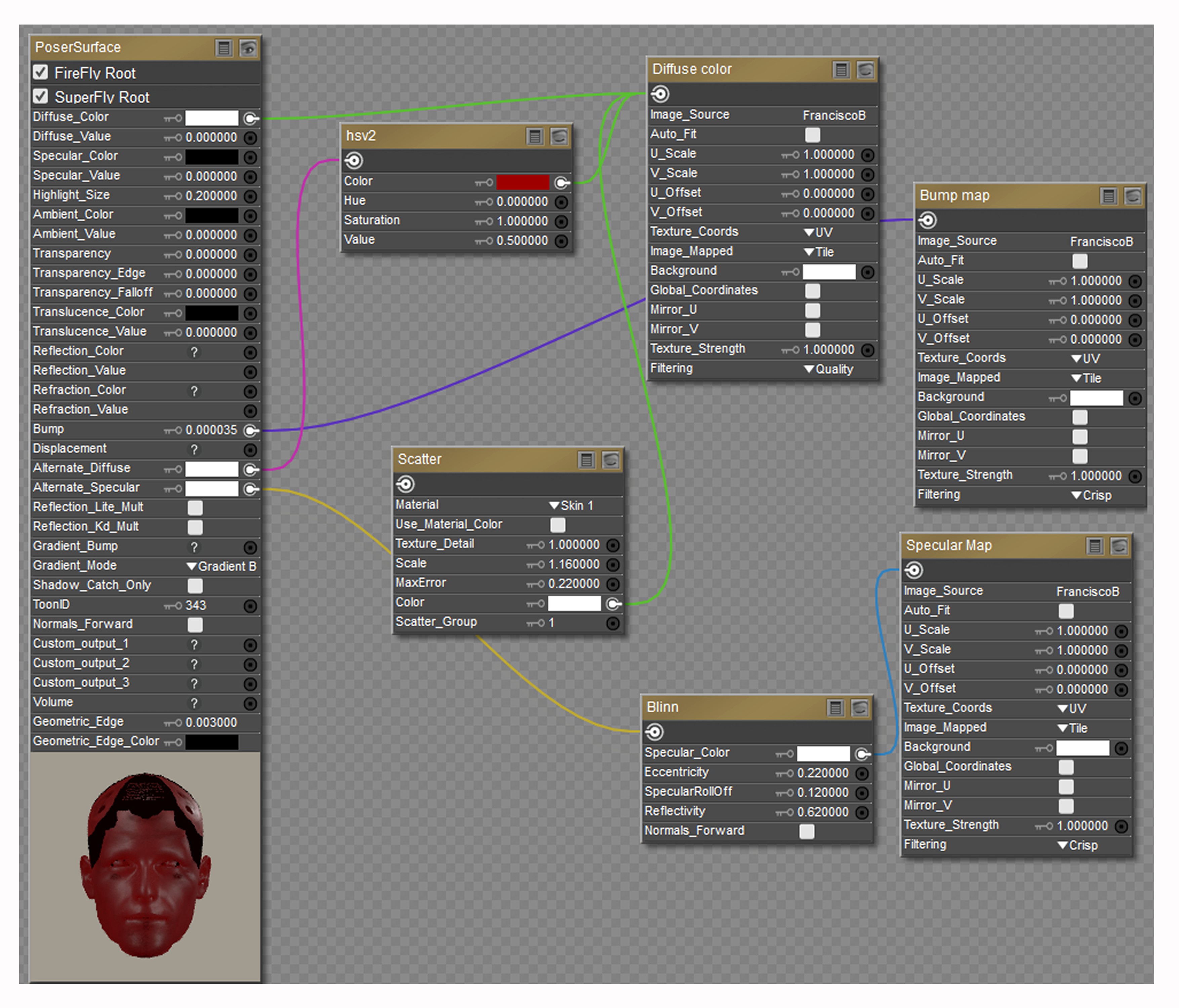Image resolution: width=1179 pixels, height=1008 pixels.
Task: Toggle Diffuse color node preview icon
Action: point(865,70)
